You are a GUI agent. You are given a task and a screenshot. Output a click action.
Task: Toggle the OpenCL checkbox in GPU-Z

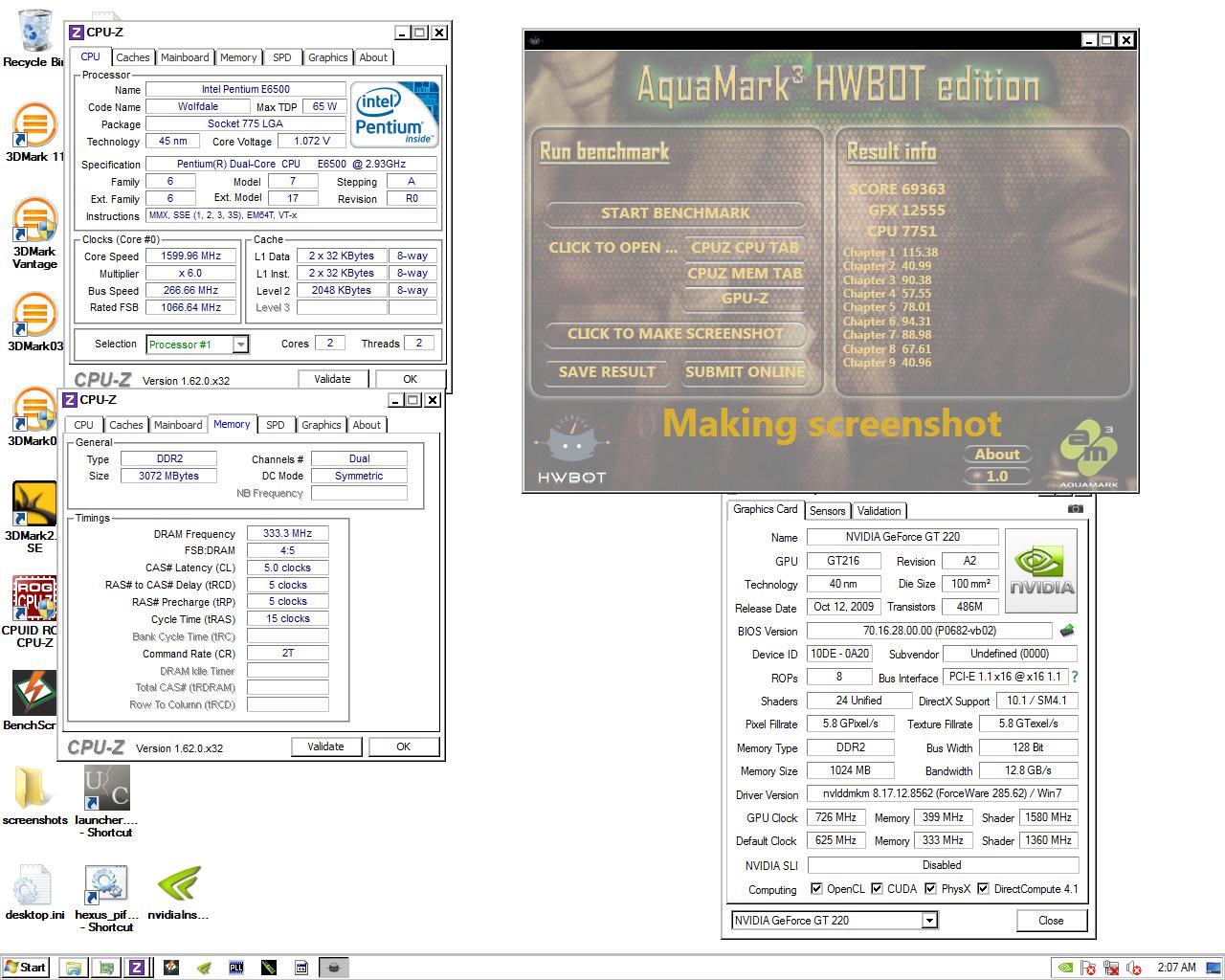(816, 889)
